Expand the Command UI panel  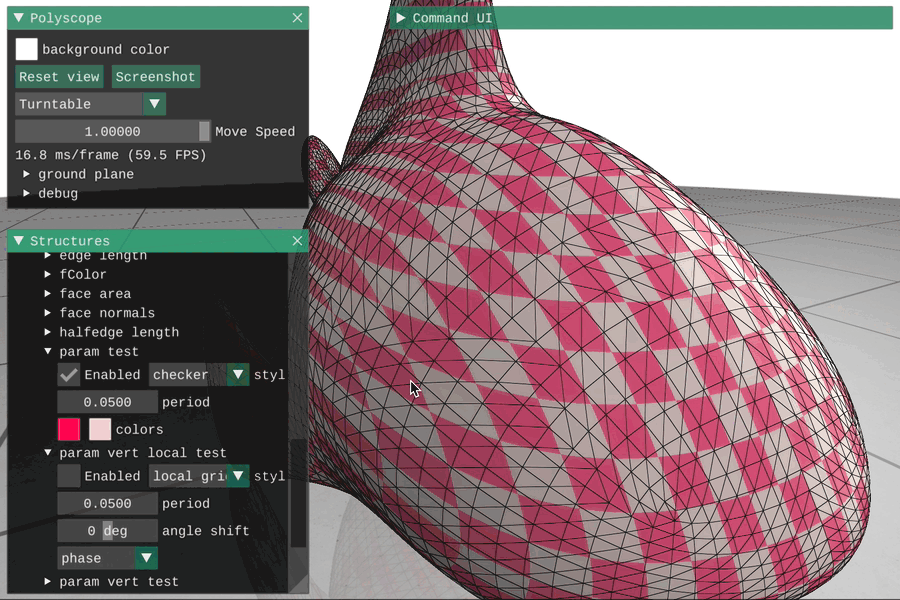pyautogui.click(x=399, y=17)
